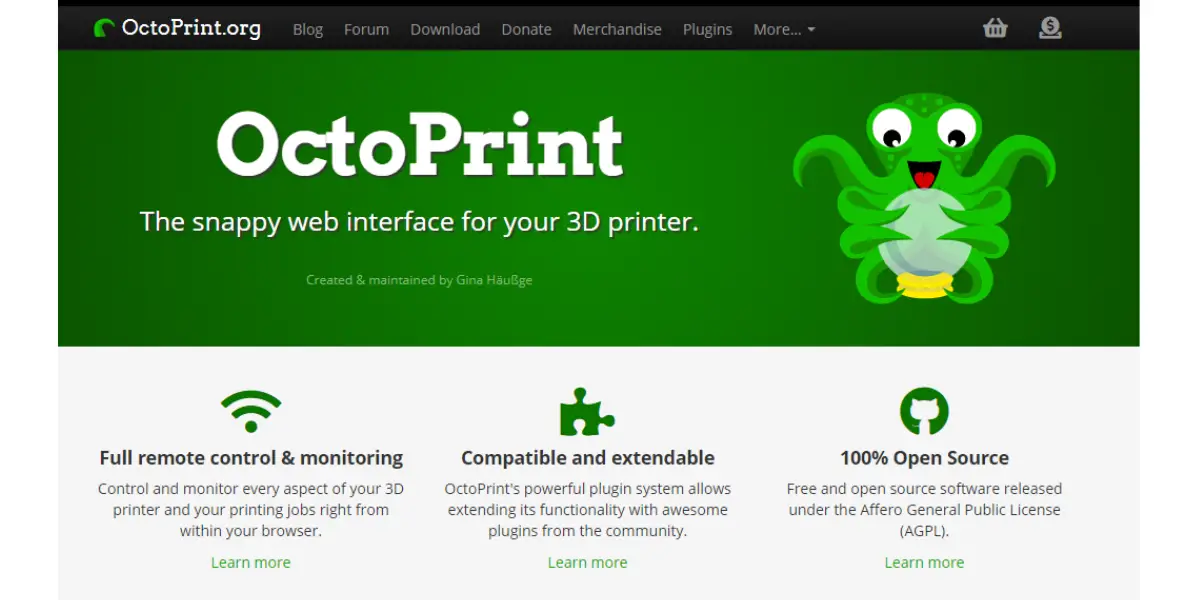This screenshot has height=600, width=1200.
Task: Go to the Download page
Action: (445, 29)
